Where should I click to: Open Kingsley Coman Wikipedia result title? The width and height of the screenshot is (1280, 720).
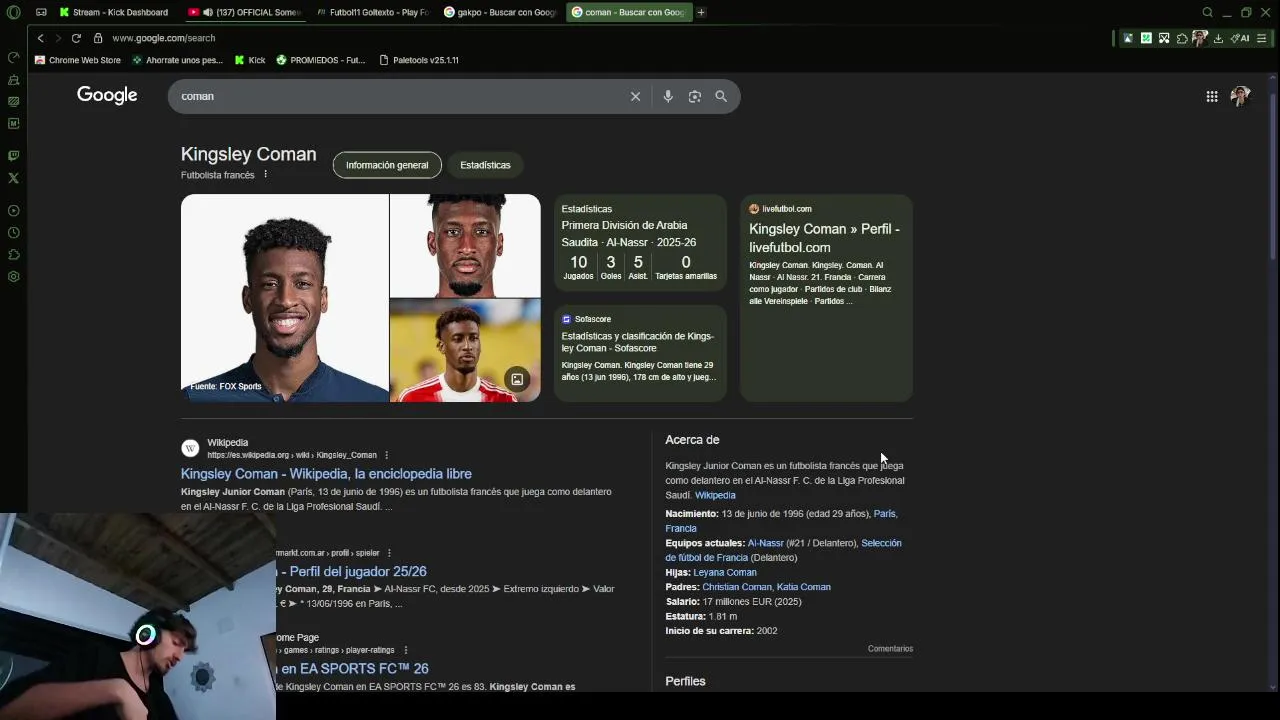coord(326,474)
